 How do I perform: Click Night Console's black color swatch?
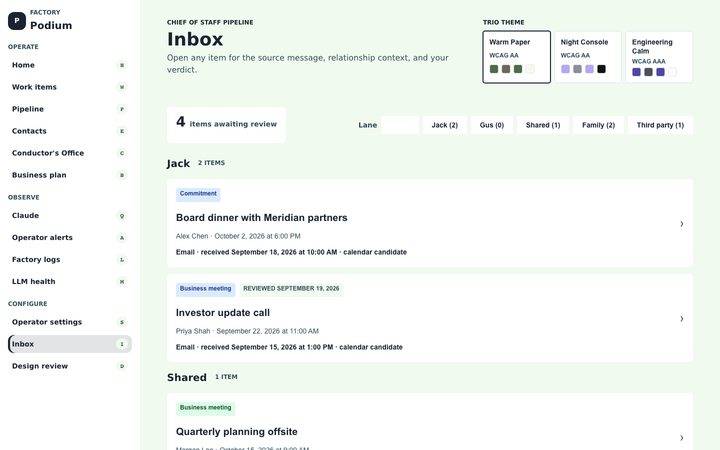coord(602,69)
